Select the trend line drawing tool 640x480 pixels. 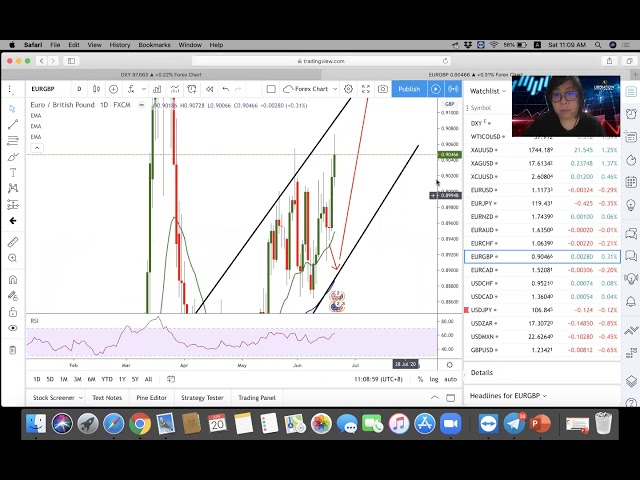(x=13, y=124)
